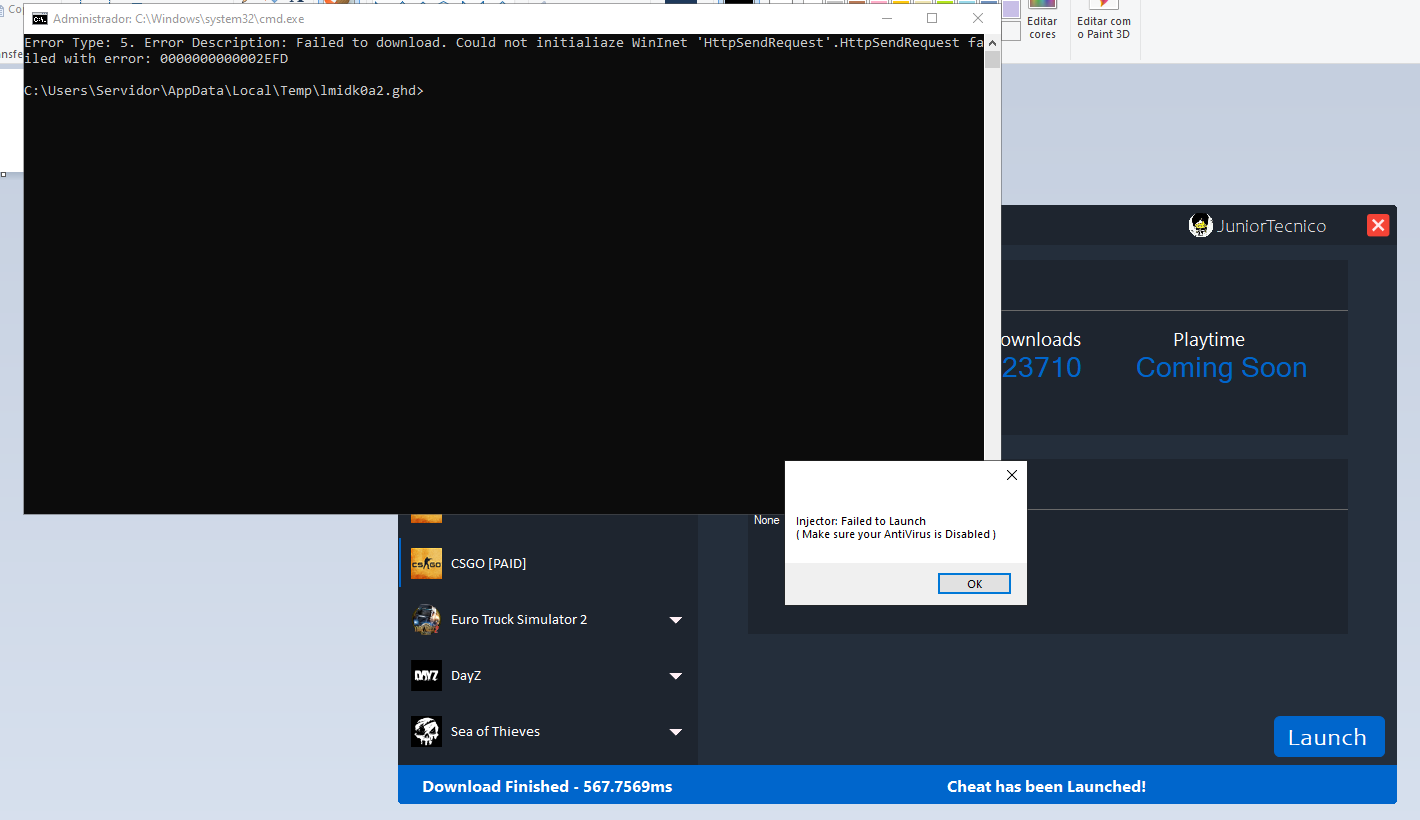Click the CSGO game icon

pyautogui.click(x=426, y=564)
